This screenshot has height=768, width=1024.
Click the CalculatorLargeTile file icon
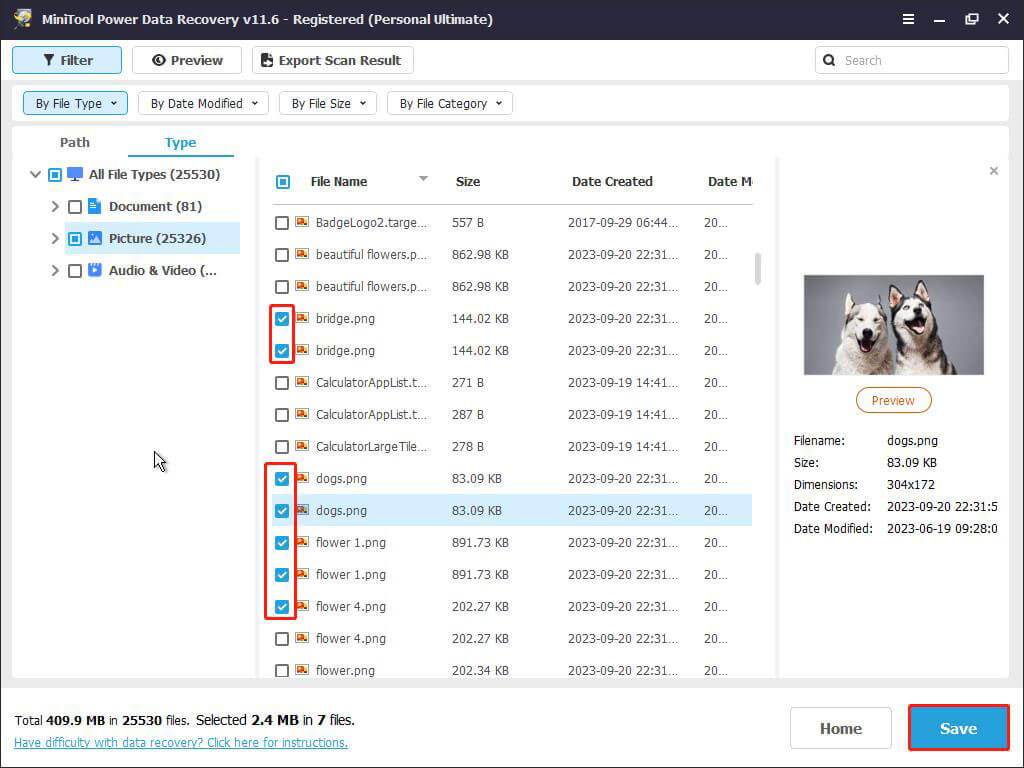pyautogui.click(x=302, y=446)
